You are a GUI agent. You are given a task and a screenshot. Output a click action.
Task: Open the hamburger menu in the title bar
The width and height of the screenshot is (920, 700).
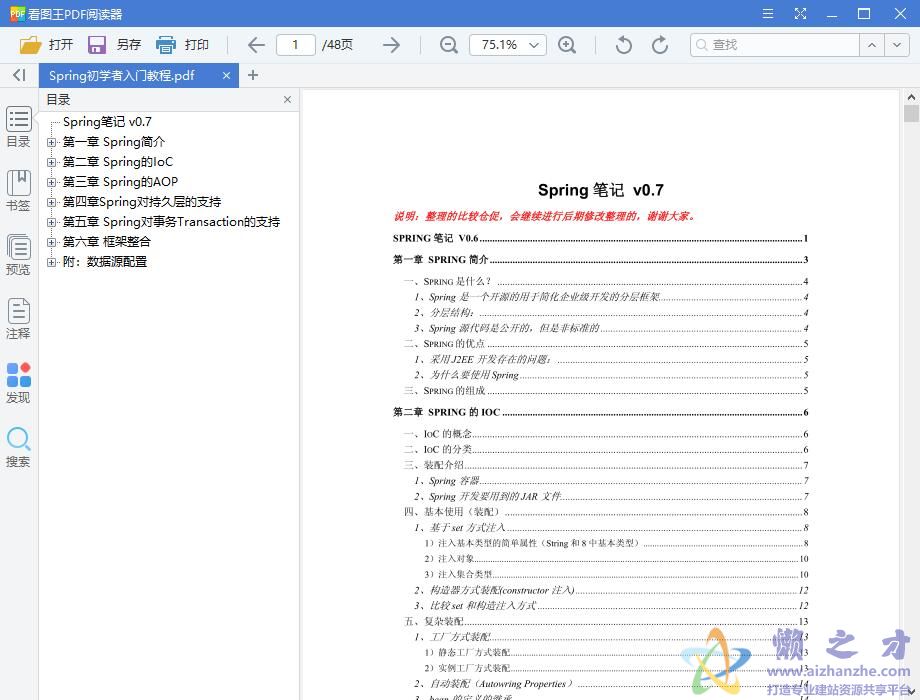(767, 13)
